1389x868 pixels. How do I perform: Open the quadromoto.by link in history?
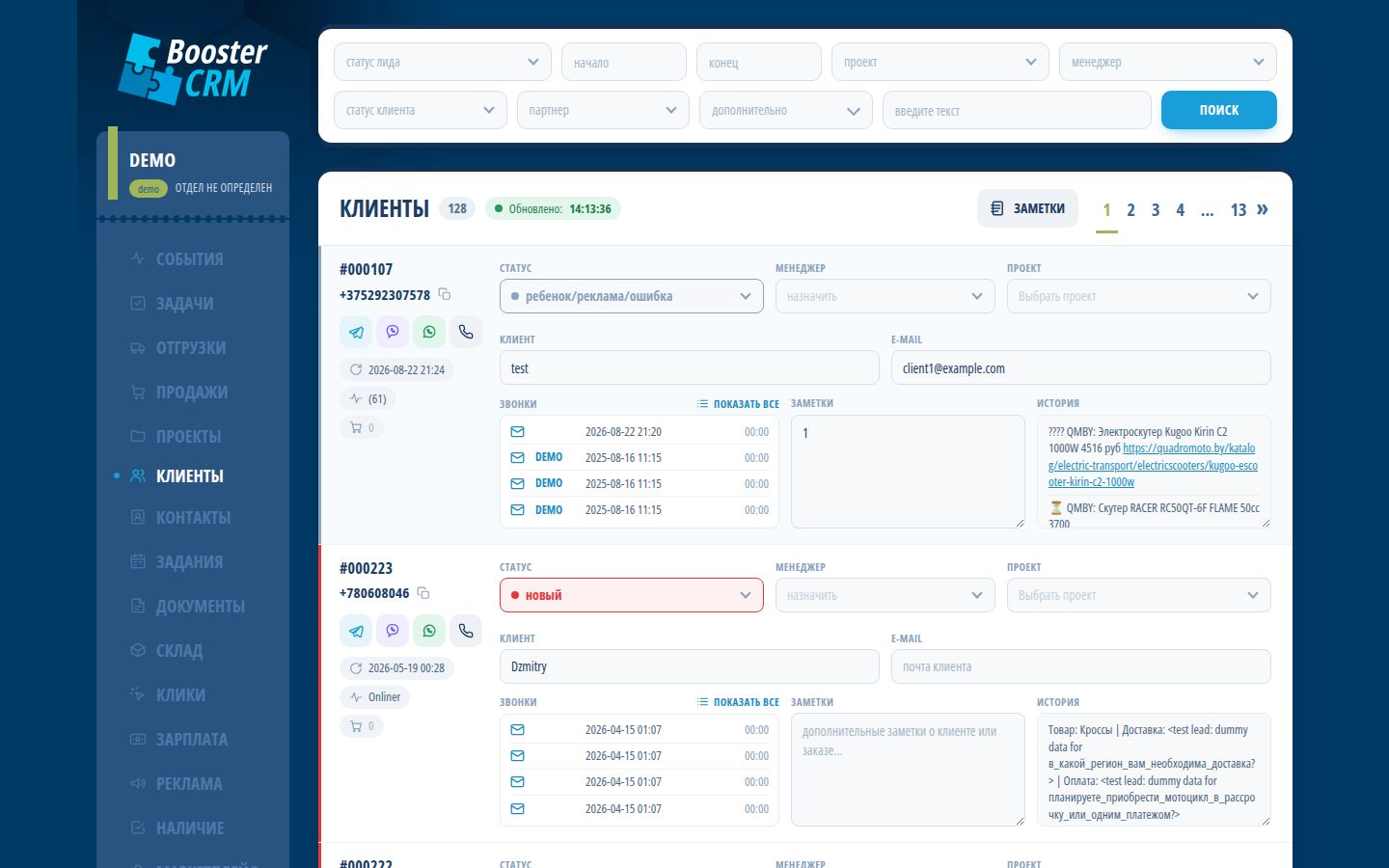[1154, 465]
